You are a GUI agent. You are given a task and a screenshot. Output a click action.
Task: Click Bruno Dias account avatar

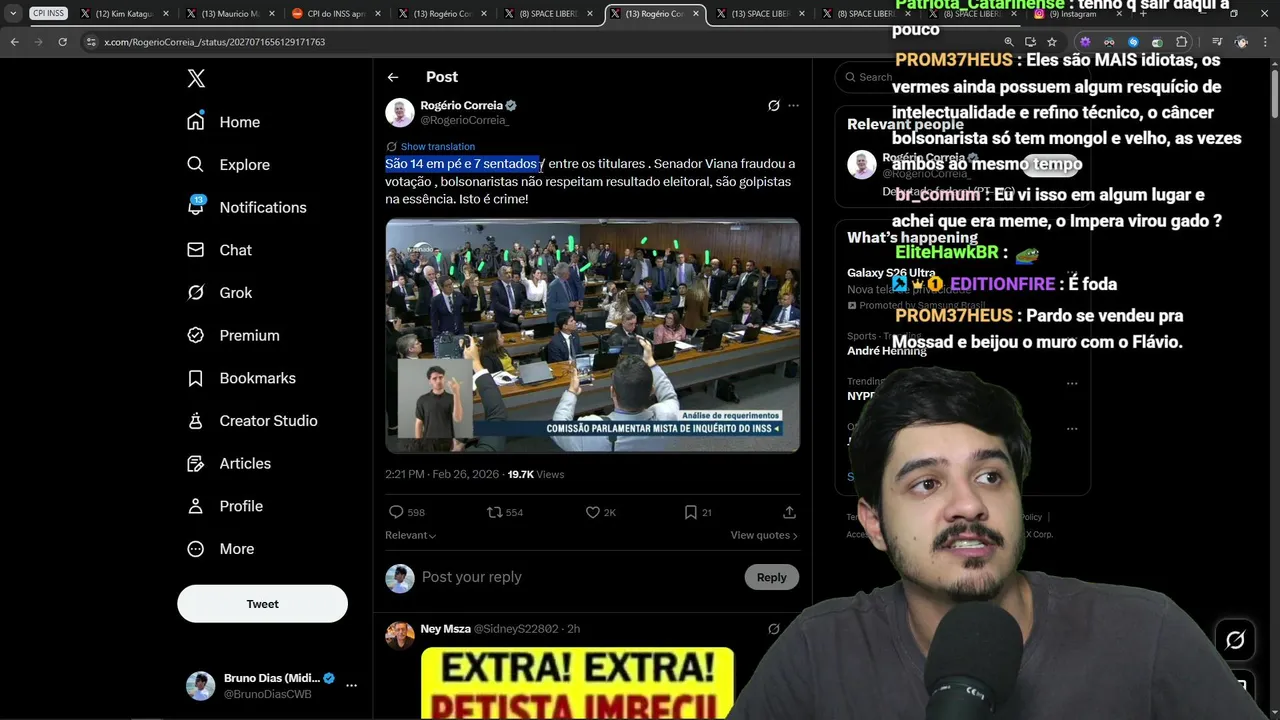[200, 686]
